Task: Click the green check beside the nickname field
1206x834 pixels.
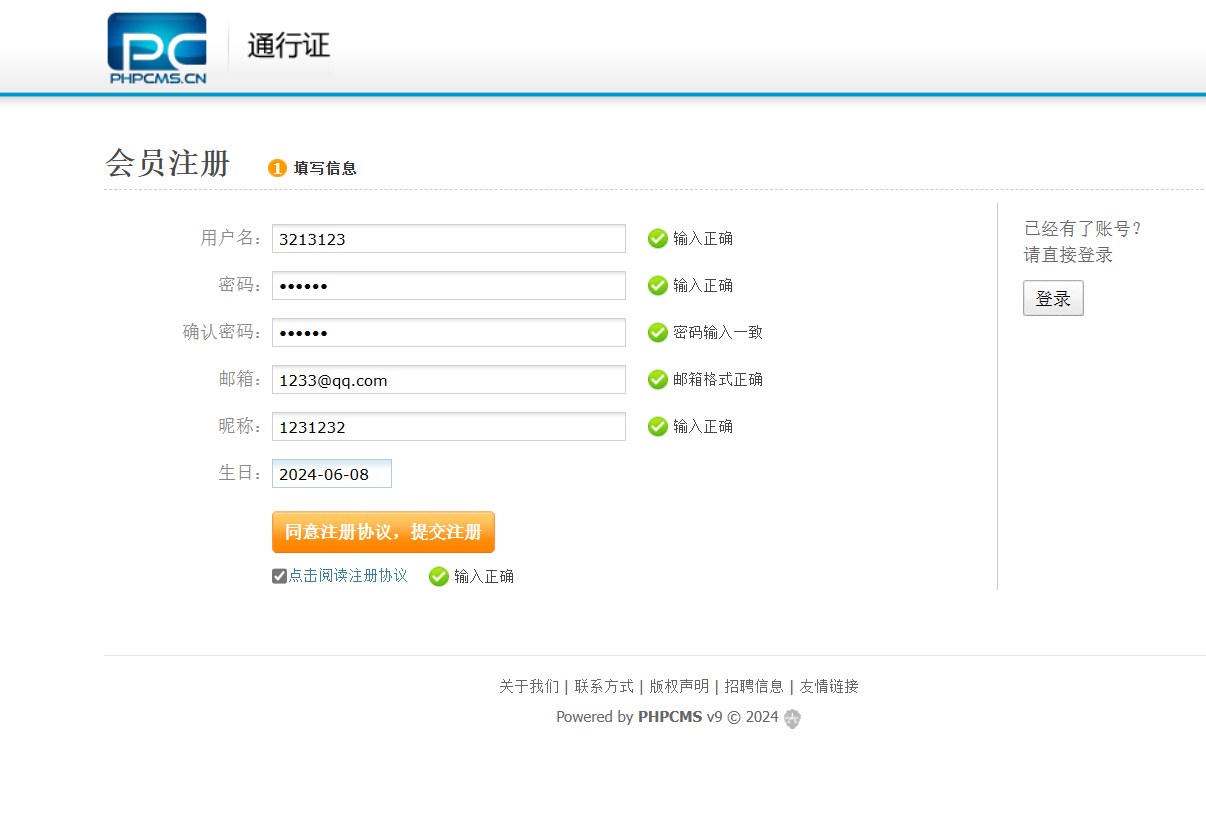Action: (x=658, y=426)
